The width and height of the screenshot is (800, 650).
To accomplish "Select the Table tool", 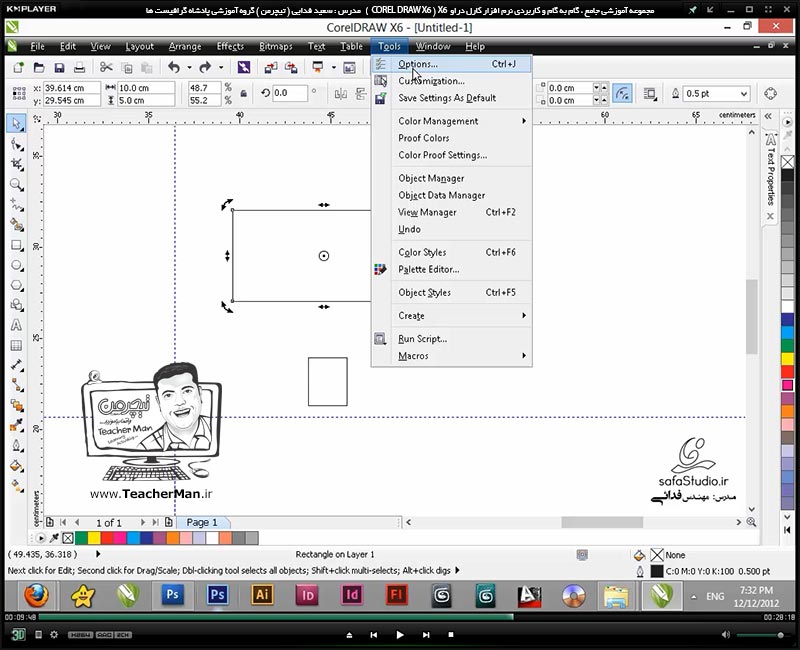I will point(16,345).
